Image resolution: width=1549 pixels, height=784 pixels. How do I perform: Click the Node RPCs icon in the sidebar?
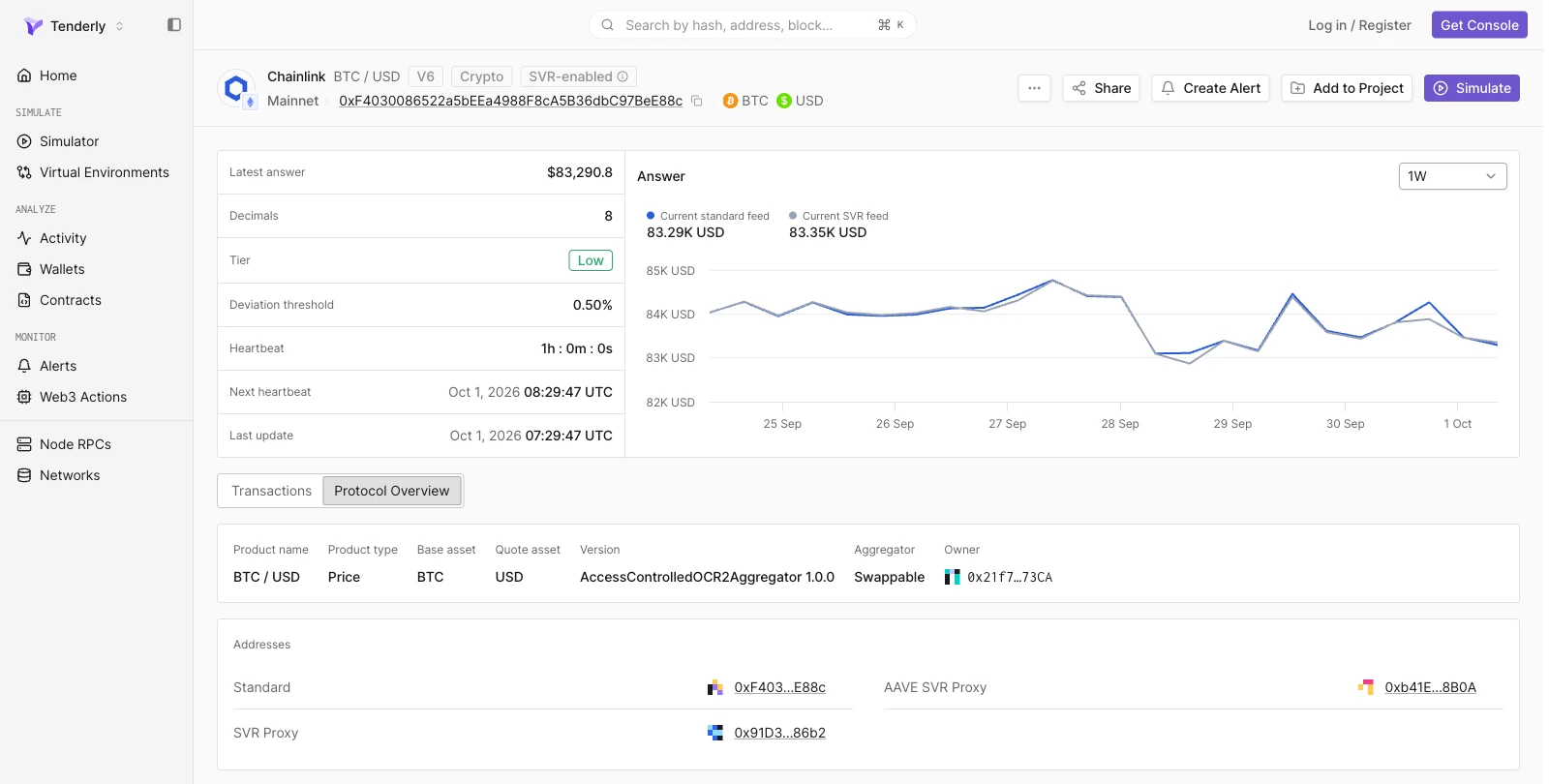[x=24, y=444]
